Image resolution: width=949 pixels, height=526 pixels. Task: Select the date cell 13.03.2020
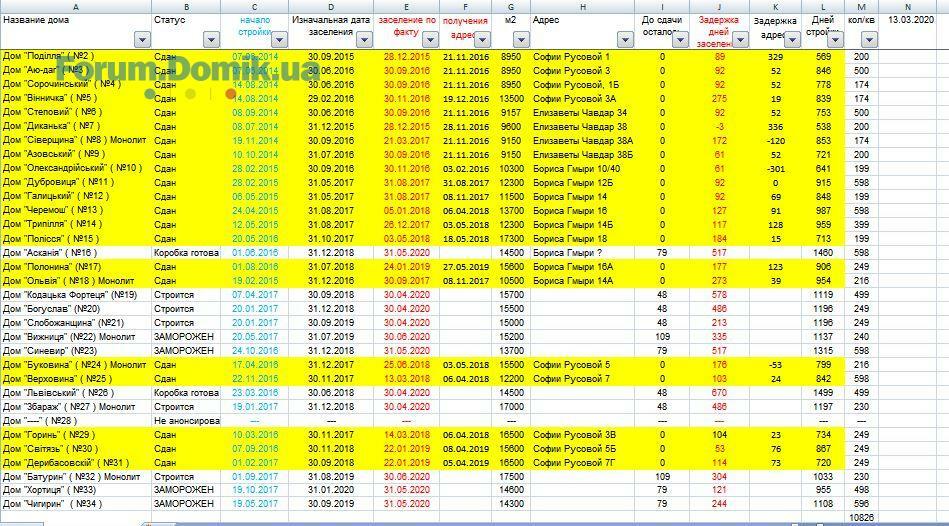(x=910, y=20)
